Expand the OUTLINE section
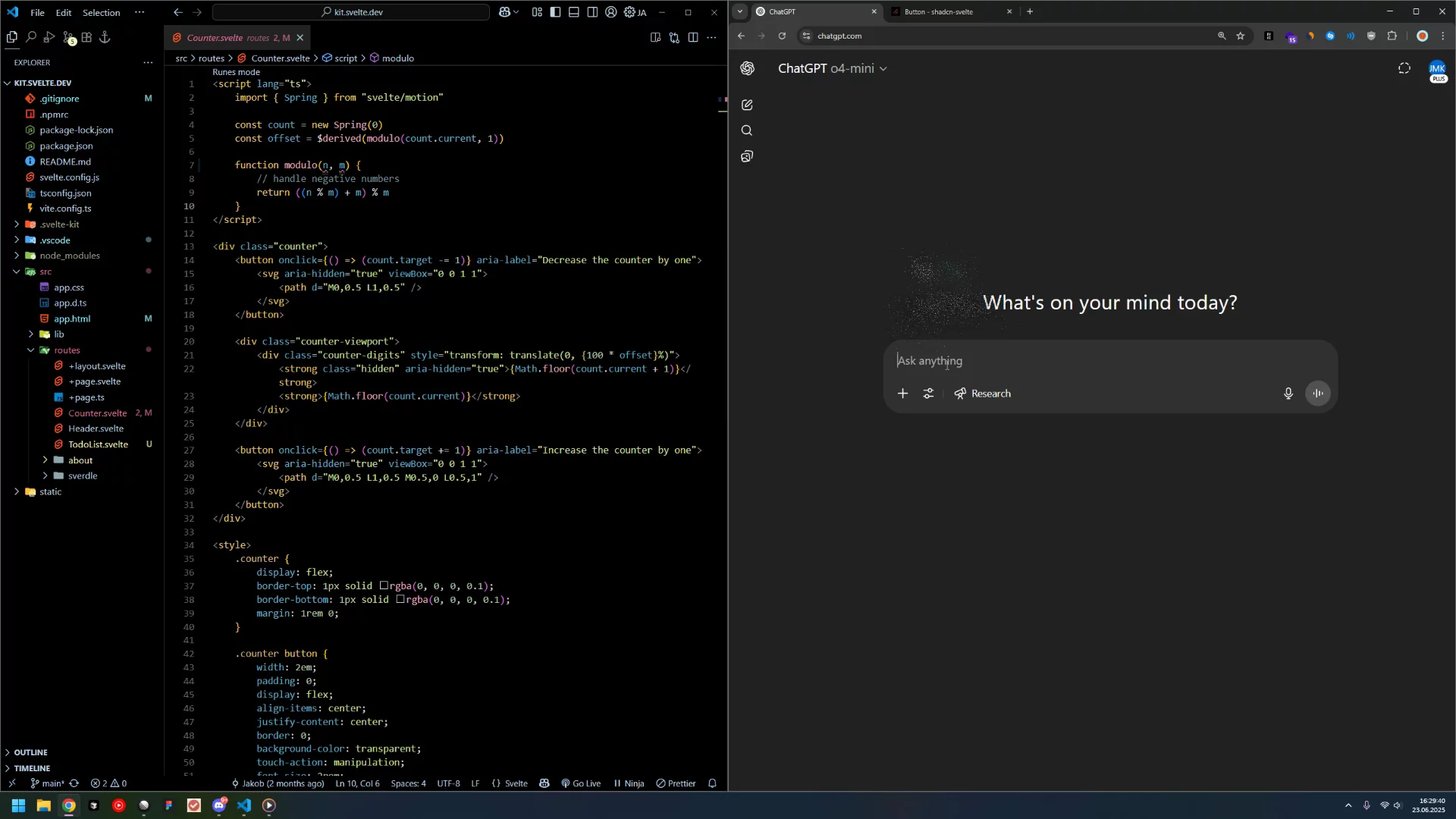 pyautogui.click(x=30, y=752)
